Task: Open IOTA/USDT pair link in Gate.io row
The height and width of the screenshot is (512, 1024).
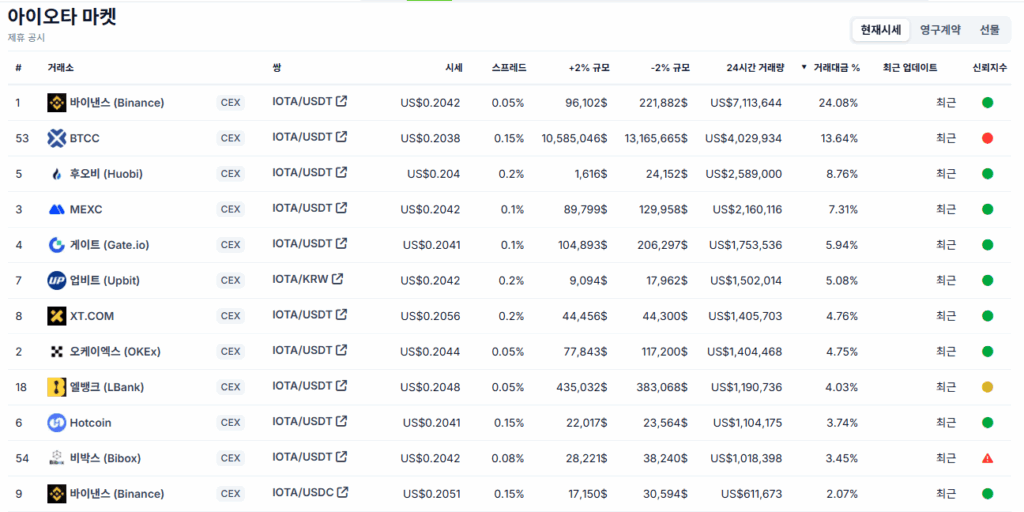Action: pos(302,244)
